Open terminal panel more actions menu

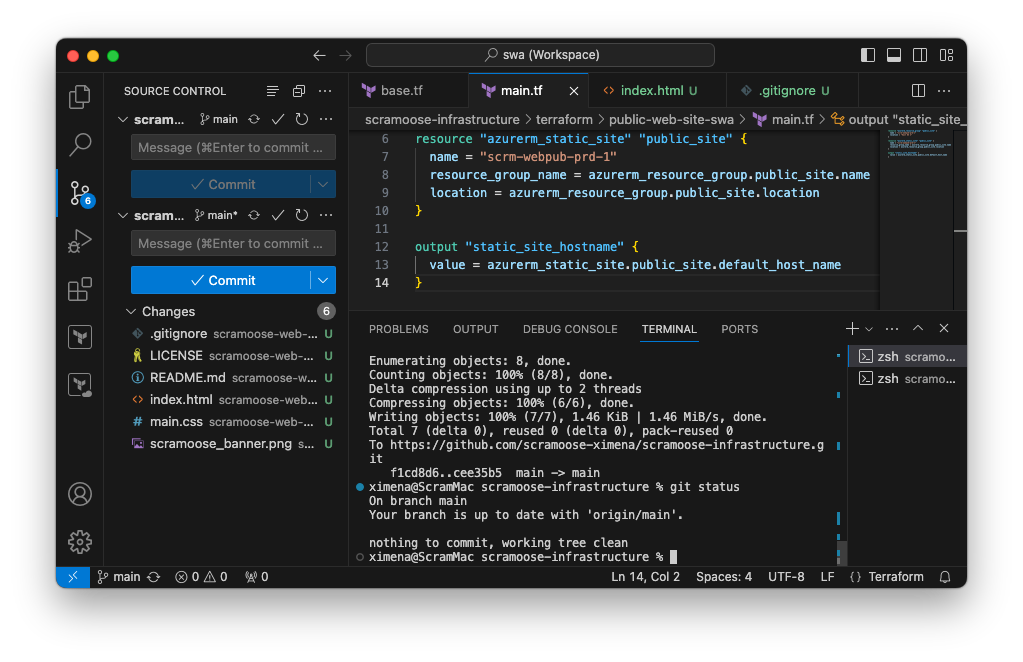tap(892, 329)
